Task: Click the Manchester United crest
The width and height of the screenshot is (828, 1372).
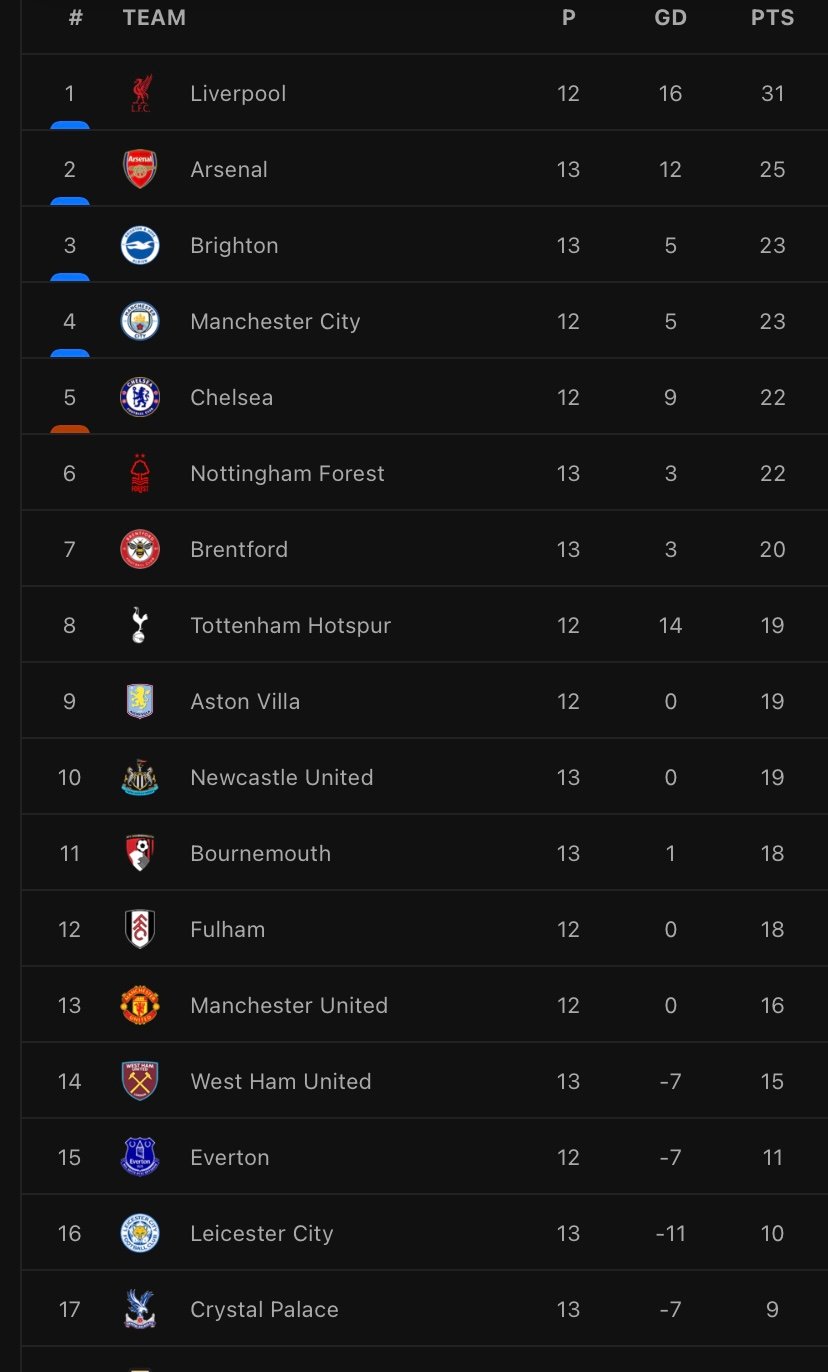Action: click(140, 1006)
